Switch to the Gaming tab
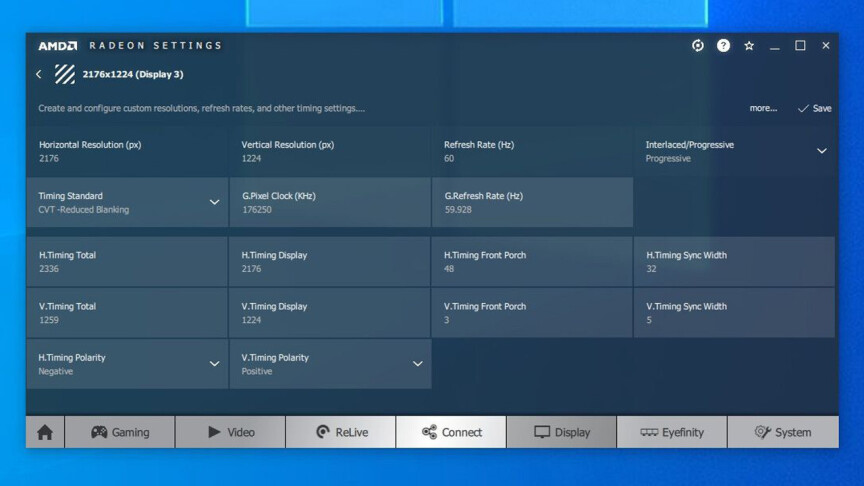The height and width of the screenshot is (486, 864). tap(120, 432)
